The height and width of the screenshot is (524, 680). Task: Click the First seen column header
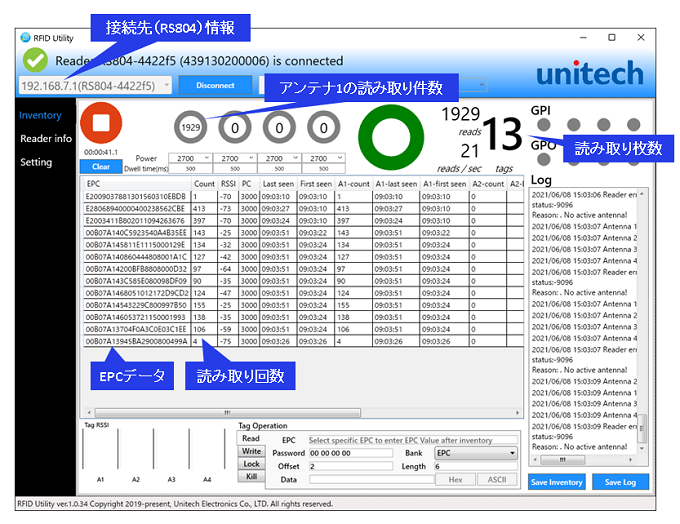click(x=316, y=184)
